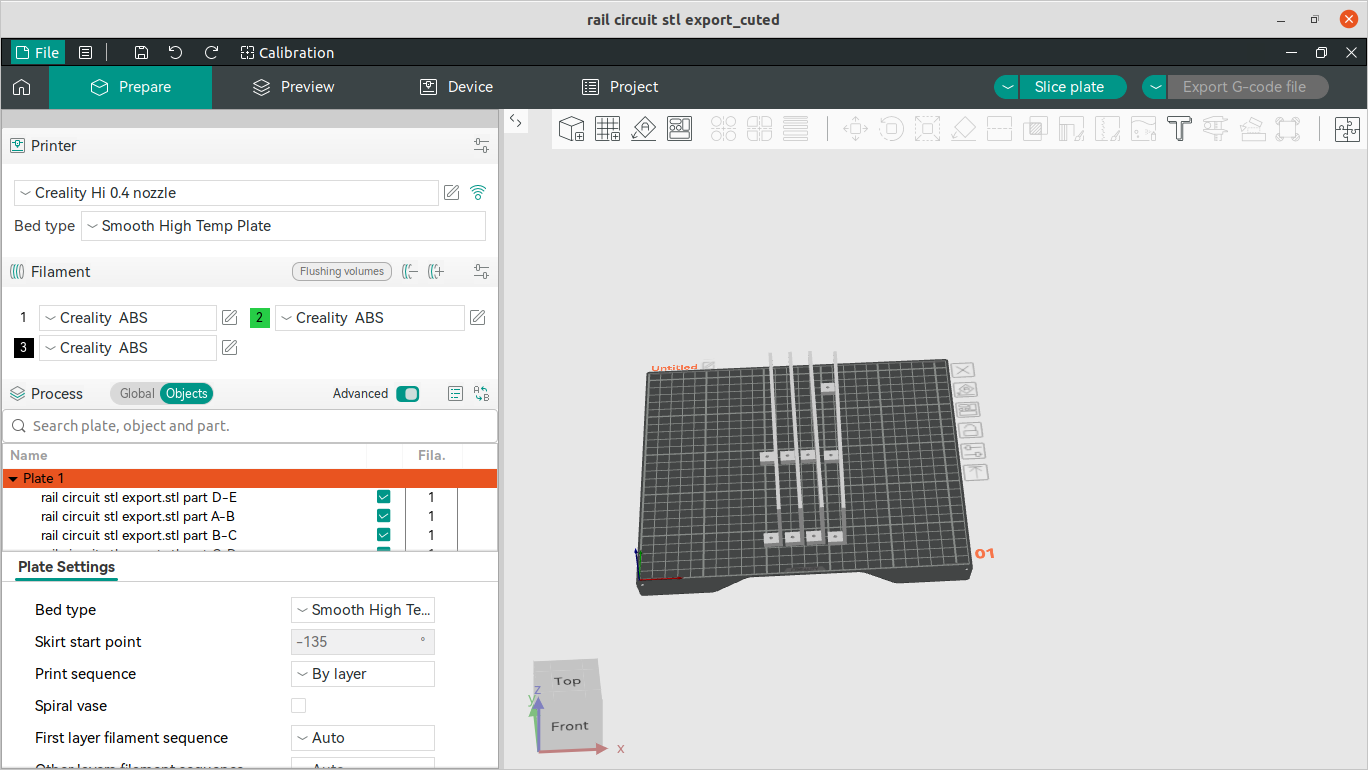Click the printer Wi-Fi connection icon
1368x770 pixels.
point(478,193)
